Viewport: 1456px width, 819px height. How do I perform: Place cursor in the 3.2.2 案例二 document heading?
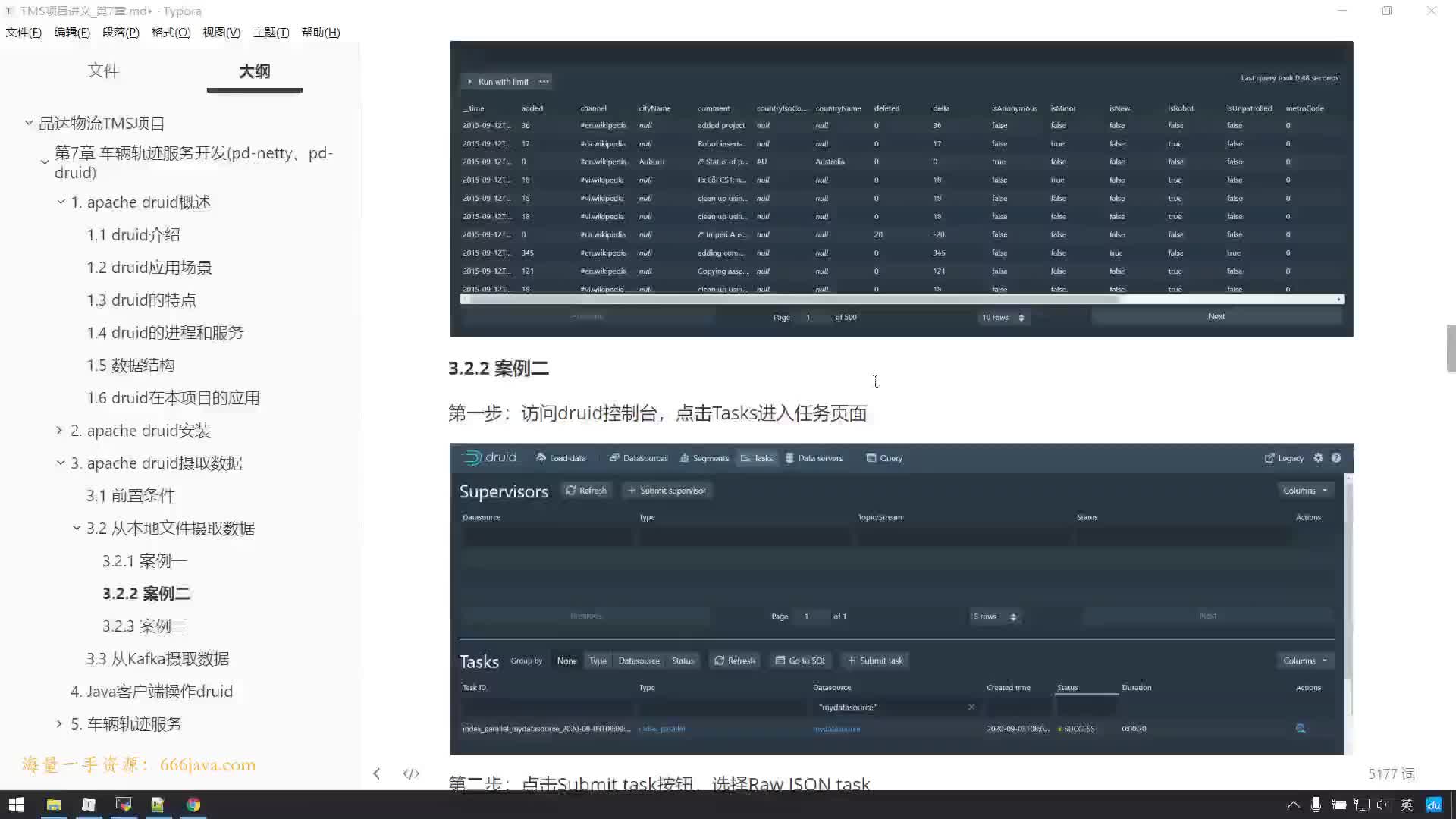[498, 369]
